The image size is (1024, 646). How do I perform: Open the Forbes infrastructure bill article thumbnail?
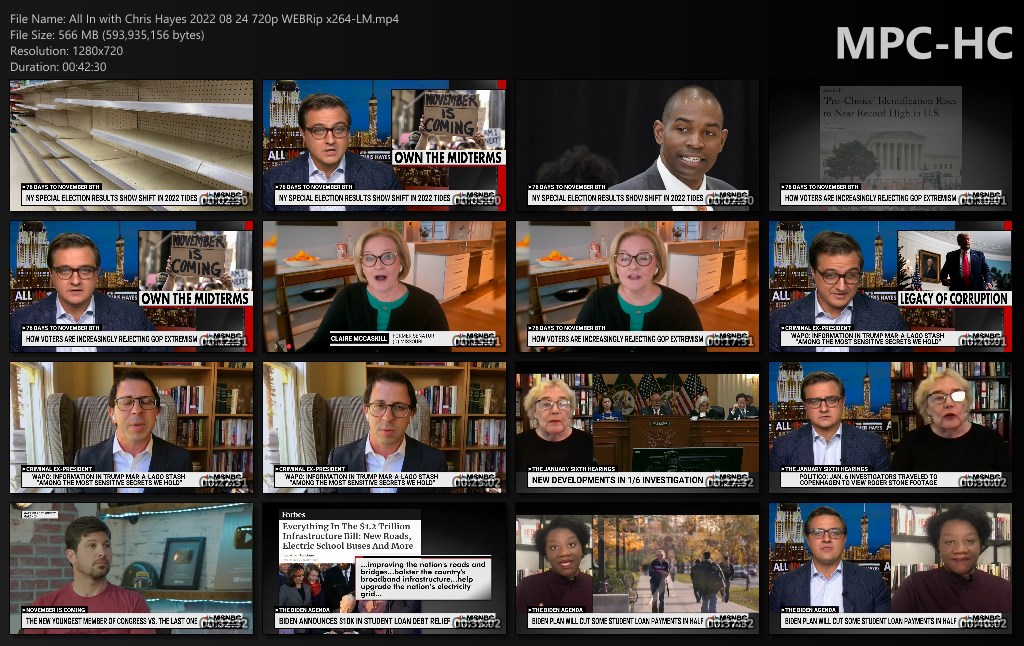tap(384, 568)
